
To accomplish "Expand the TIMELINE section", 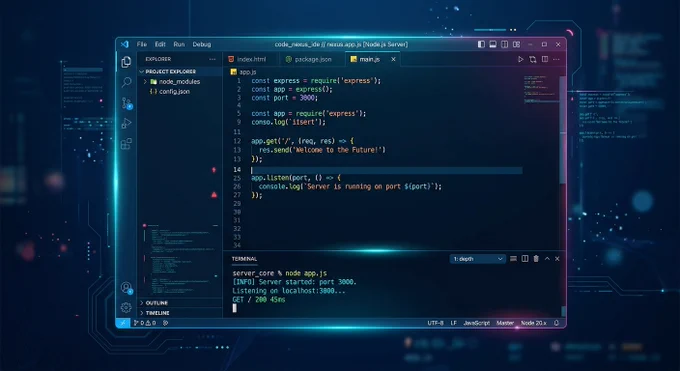I will (180, 313).
